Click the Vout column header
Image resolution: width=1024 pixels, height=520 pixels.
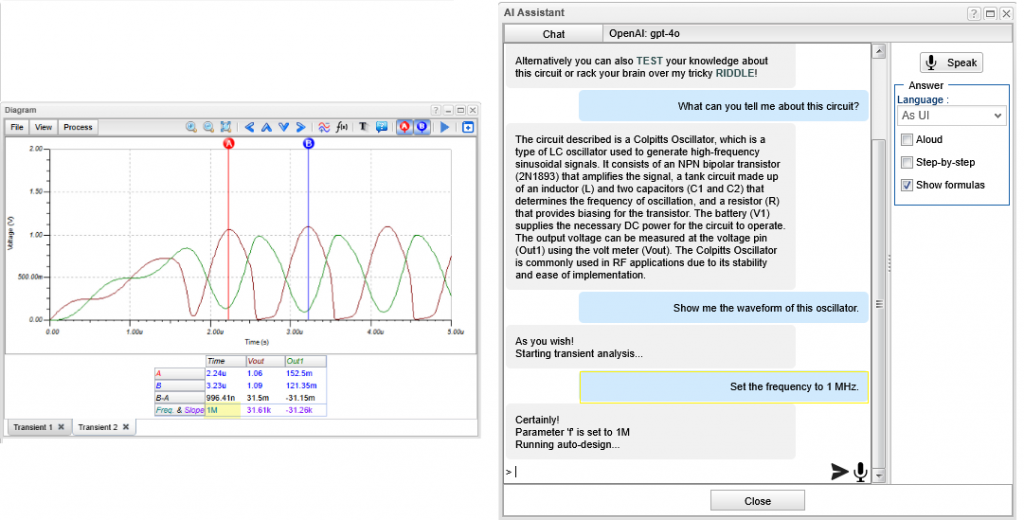pos(265,361)
